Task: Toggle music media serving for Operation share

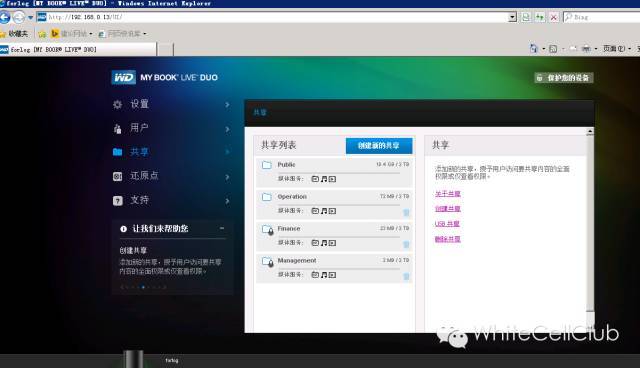Action: (x=324, y=211)
